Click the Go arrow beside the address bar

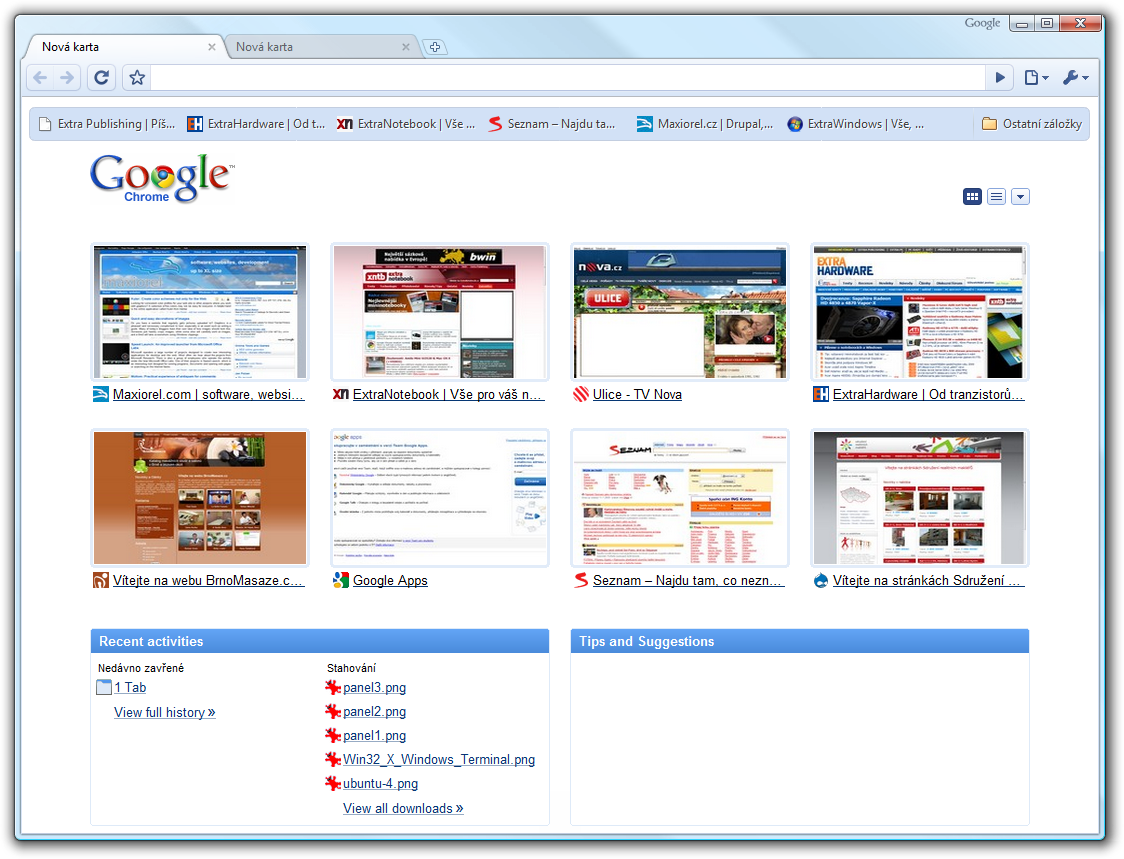click(x=1000, y=77)
